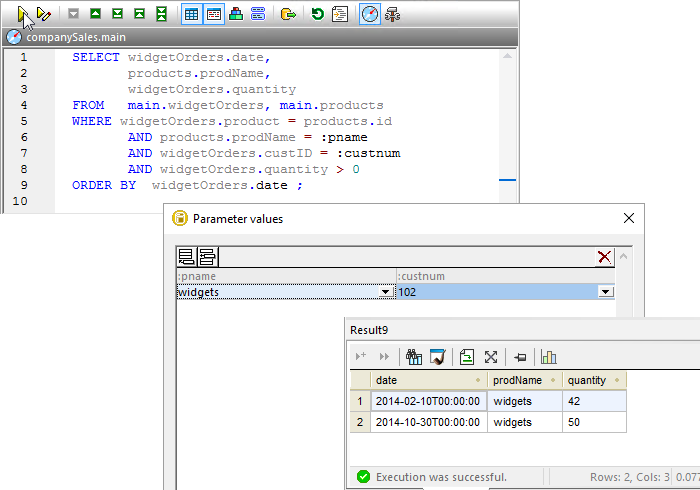This screenshot has width=700, height=490.
Task: Toggle the result grid view button
Action: (x=192, y=14)
